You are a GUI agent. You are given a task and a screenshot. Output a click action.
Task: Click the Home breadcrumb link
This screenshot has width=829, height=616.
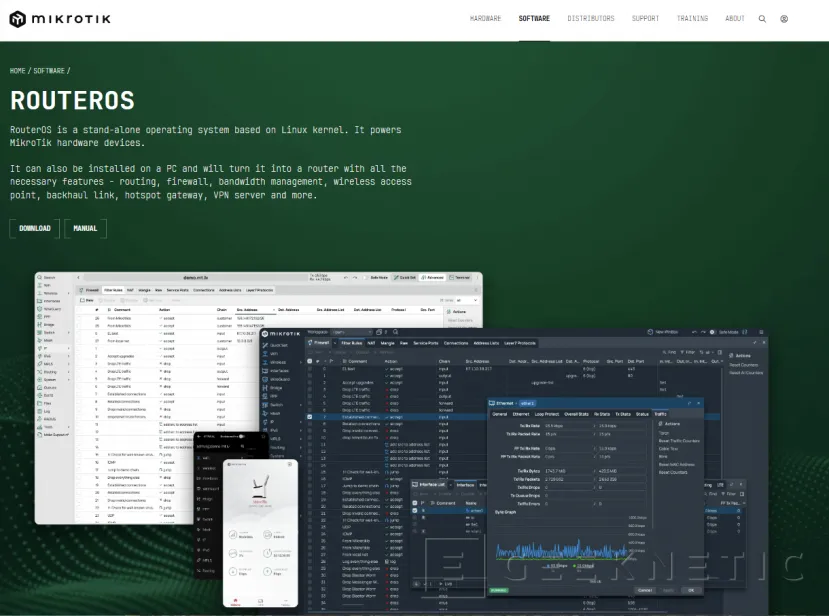coord(18,71)
